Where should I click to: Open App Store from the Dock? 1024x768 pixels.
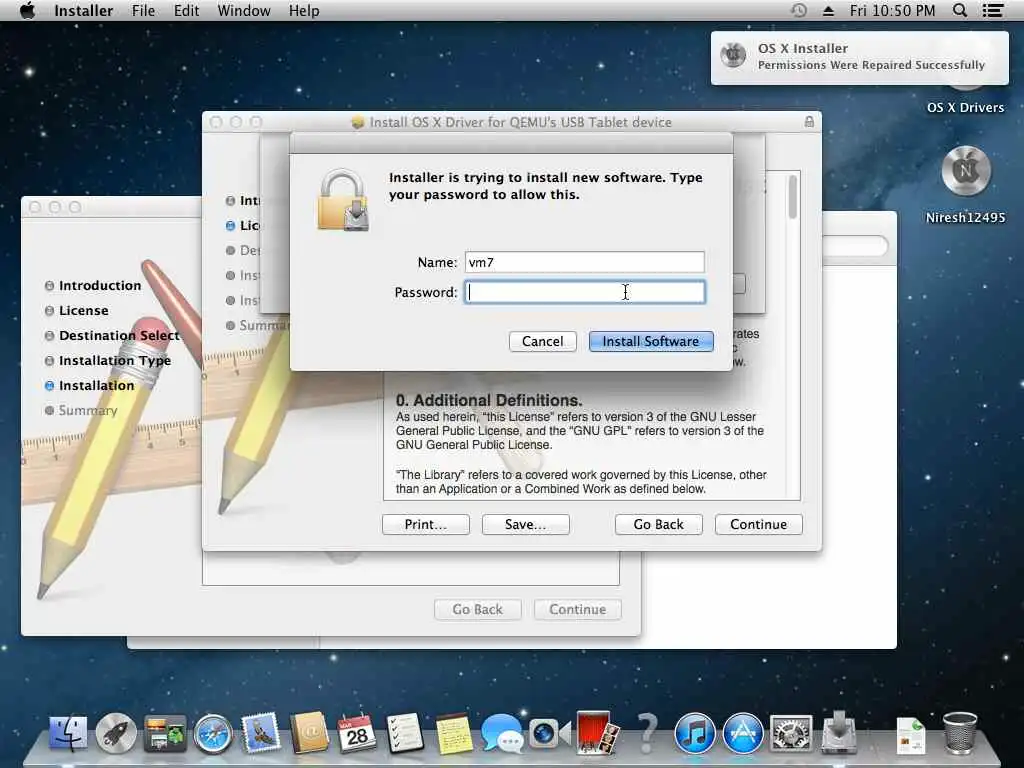click(743, 733)
